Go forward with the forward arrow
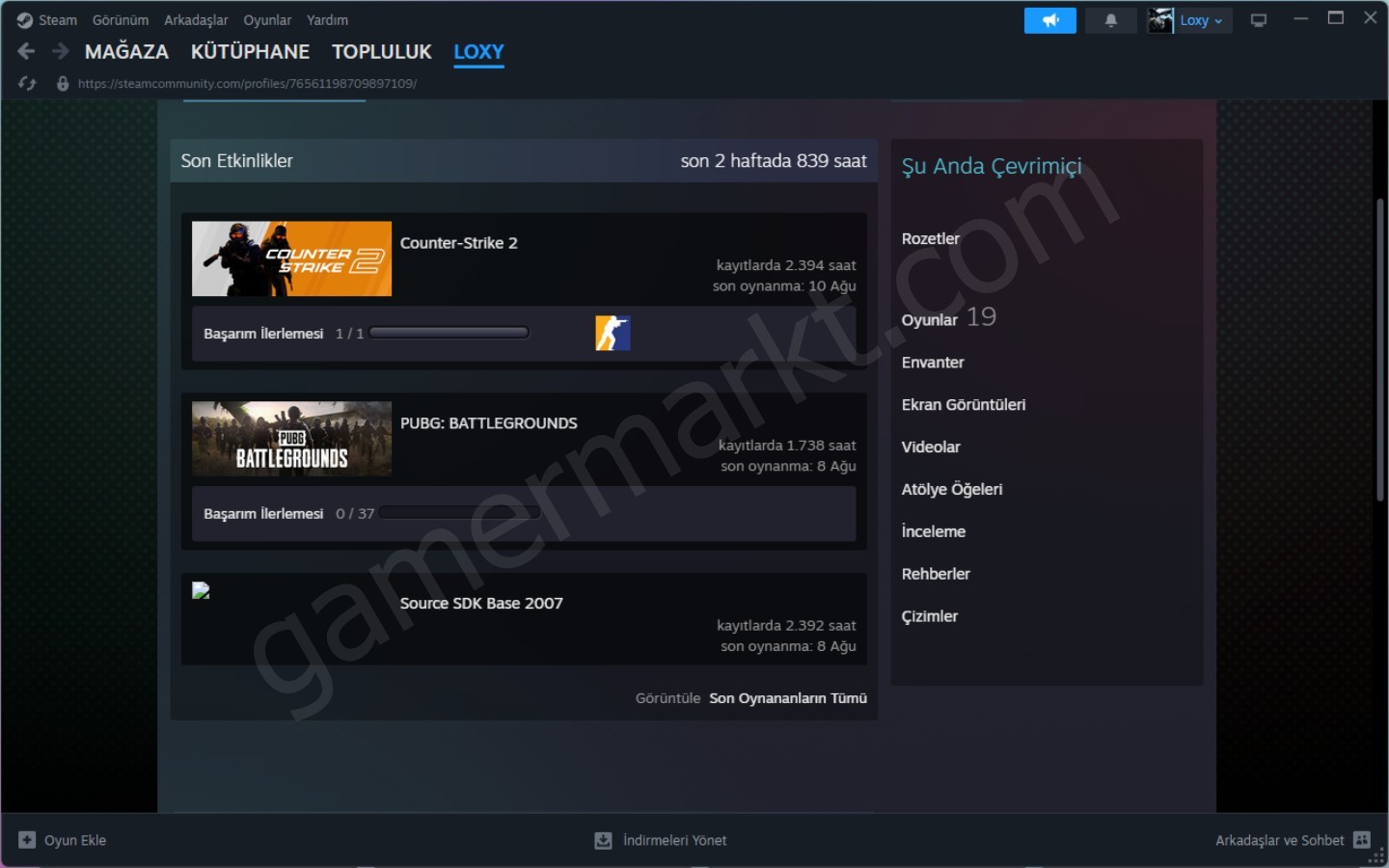 tap(61, 51)
